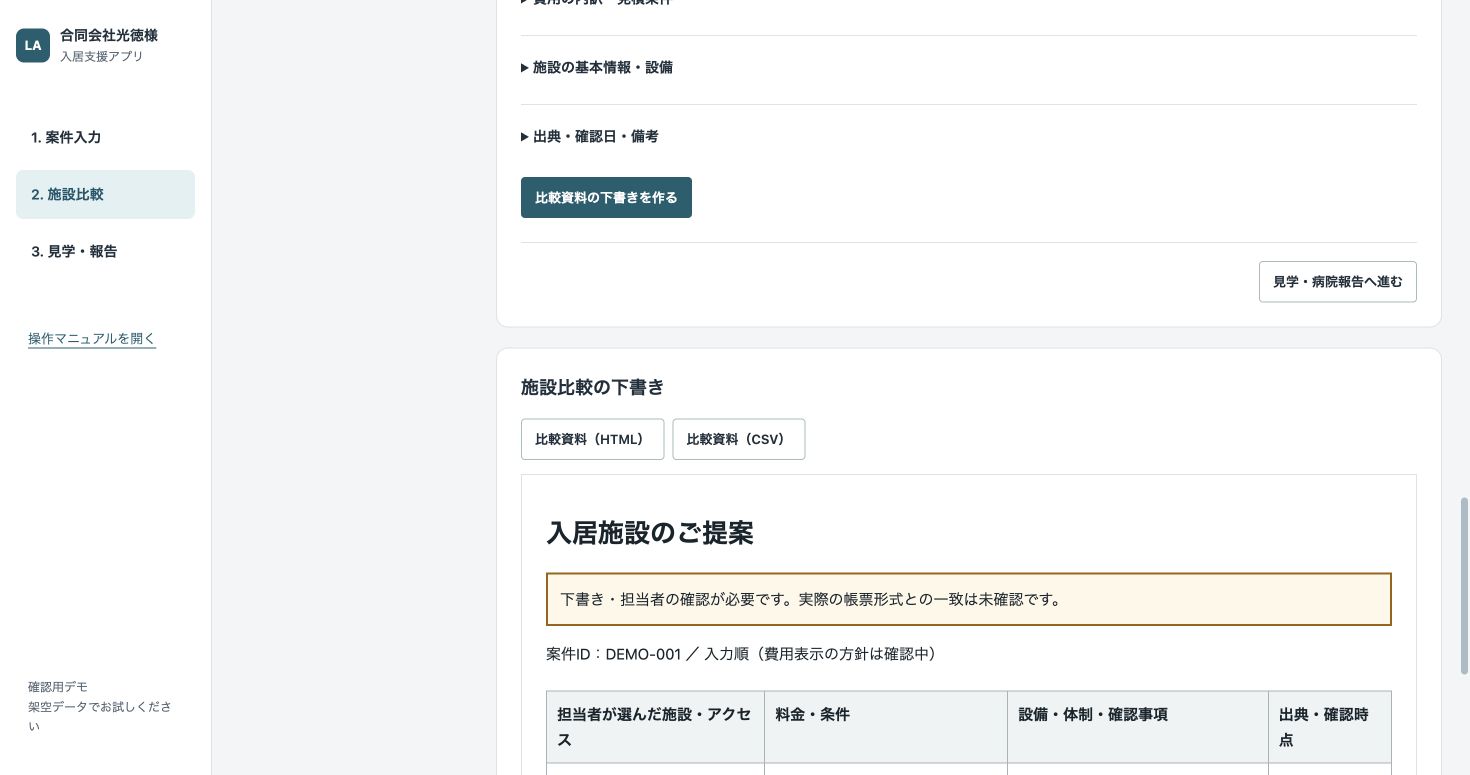Go to 3. 見学・報告 step
Viewport: 1470px width, 775px height.
(x=105, y=251)
